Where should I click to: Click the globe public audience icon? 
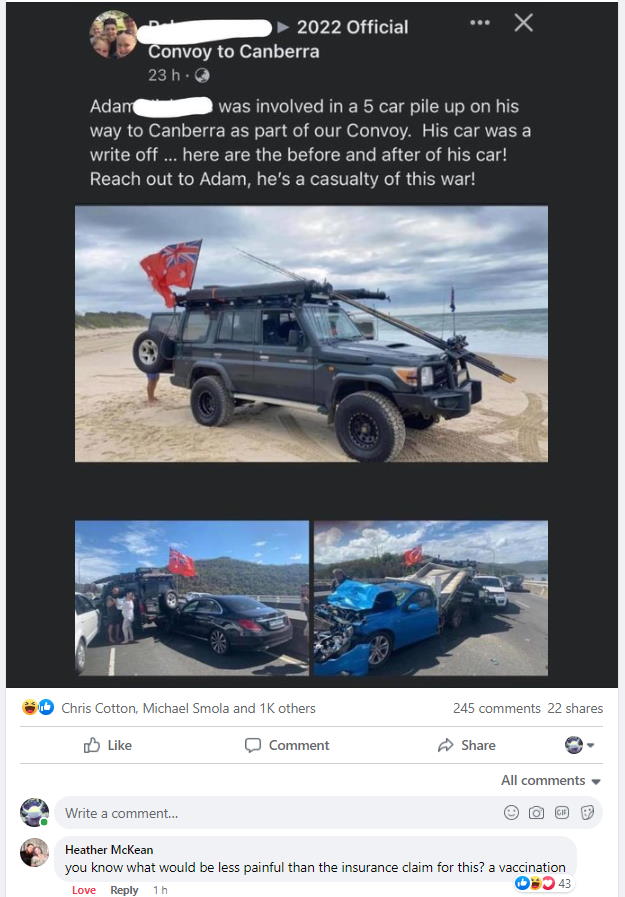tap(202, 76)
